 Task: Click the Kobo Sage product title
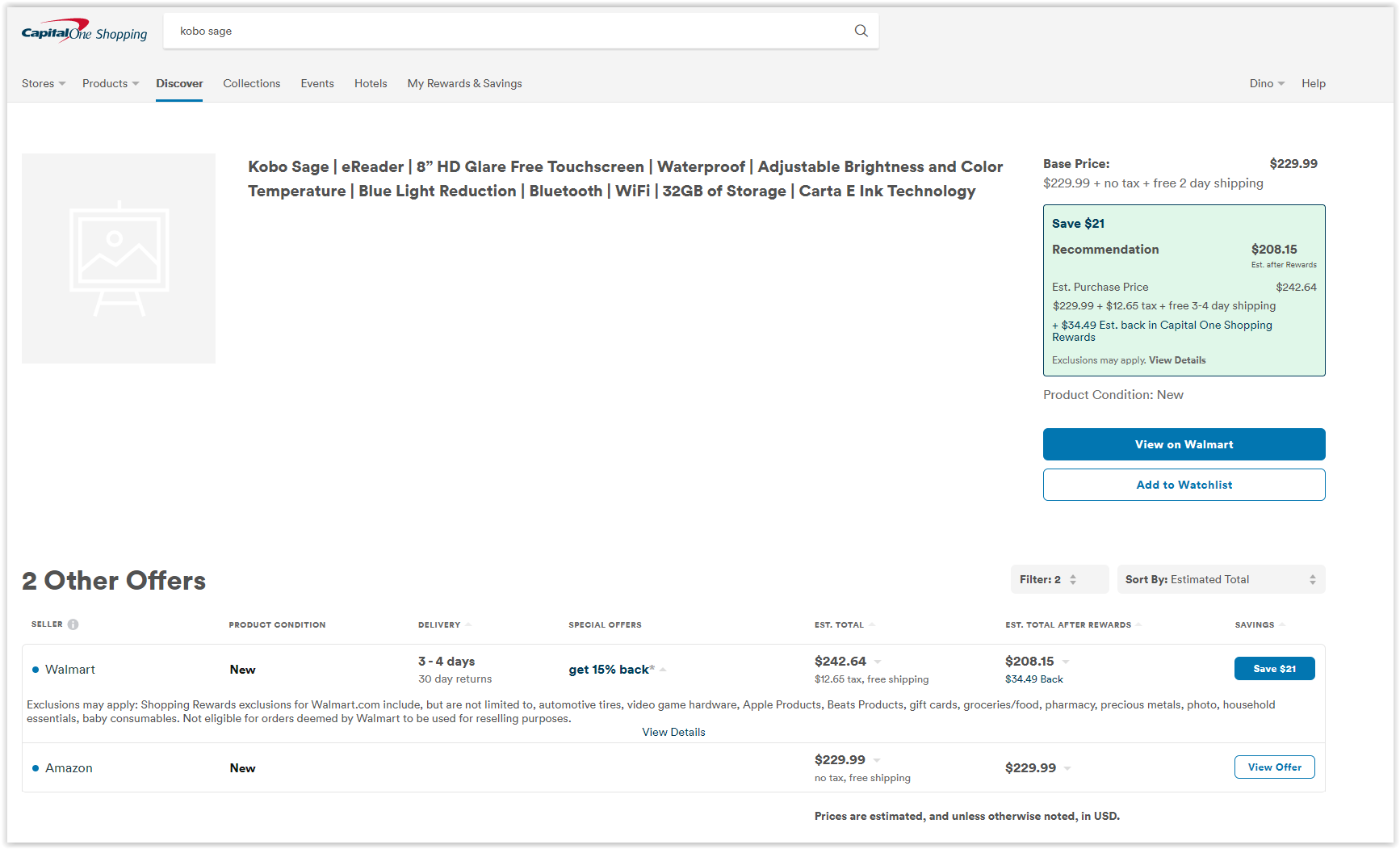click(x=626, y=179)
